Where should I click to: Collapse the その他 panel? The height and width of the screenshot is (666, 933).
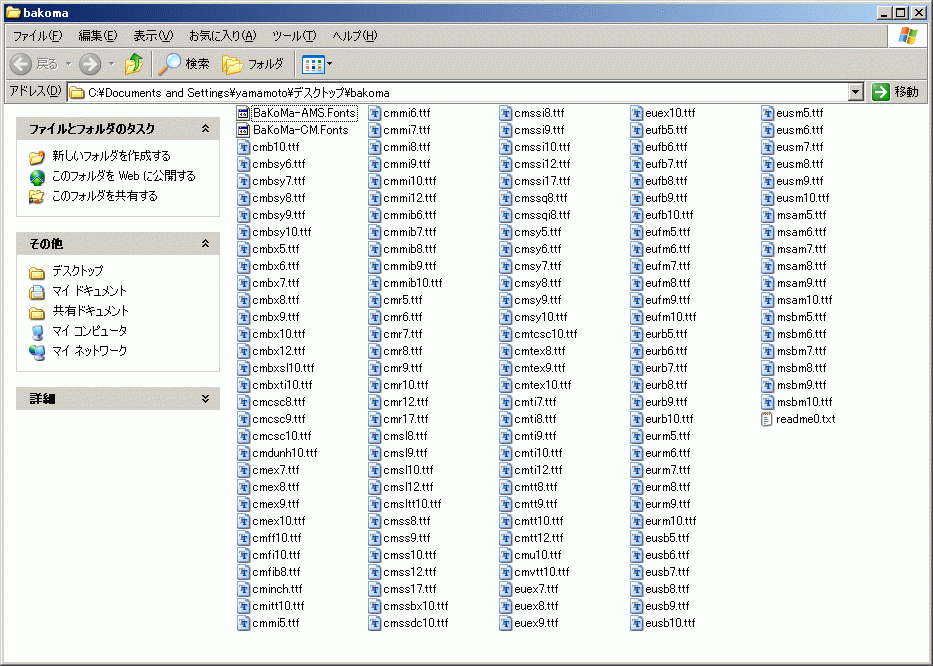click(x=205, y=243)
